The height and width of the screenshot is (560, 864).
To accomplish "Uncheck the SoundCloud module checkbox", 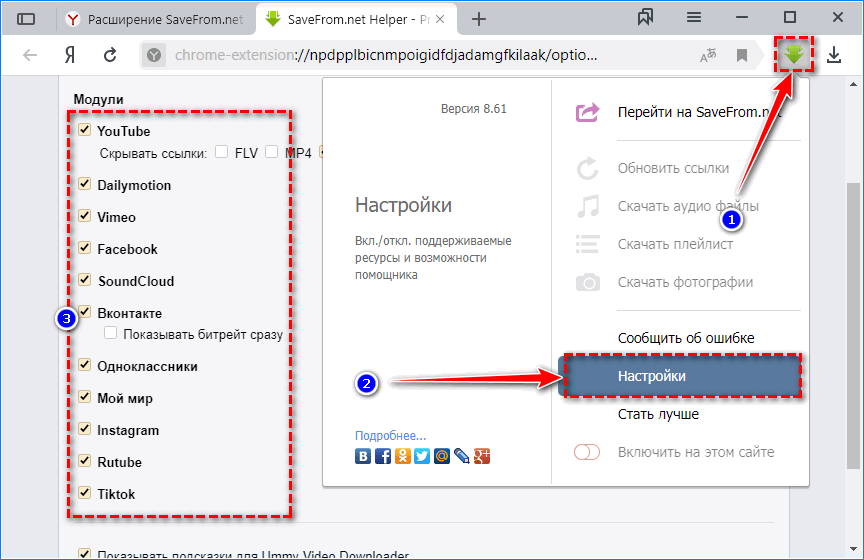I will coord(84,279).
